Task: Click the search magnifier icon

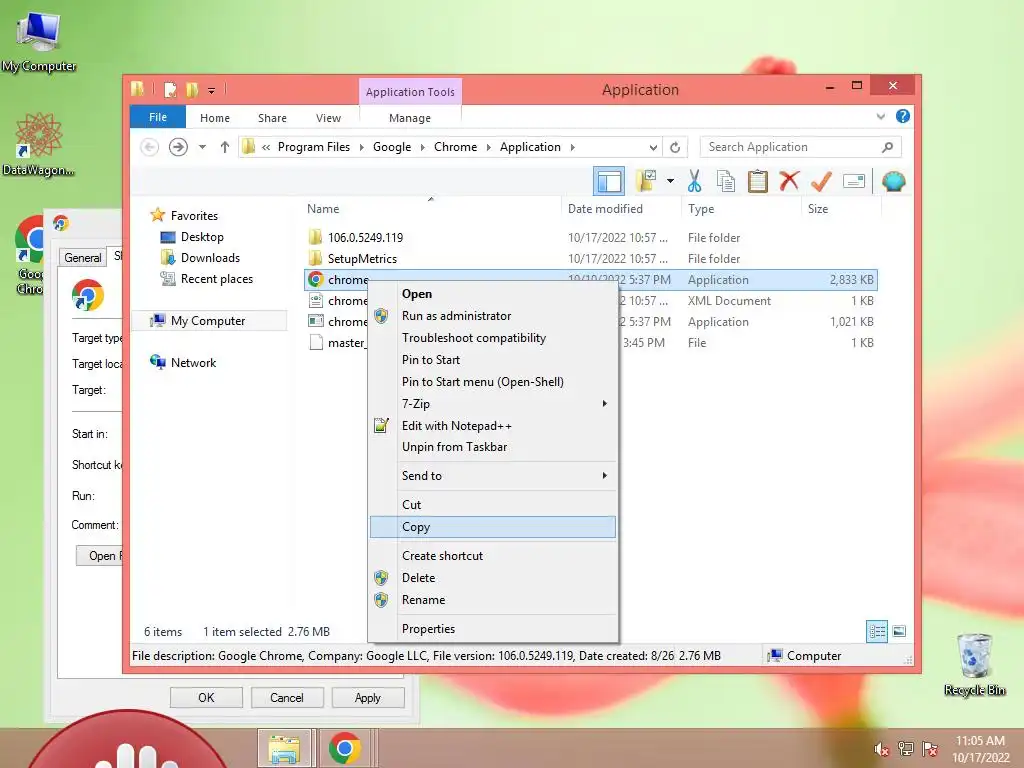Action: click(x=887, y=147)
